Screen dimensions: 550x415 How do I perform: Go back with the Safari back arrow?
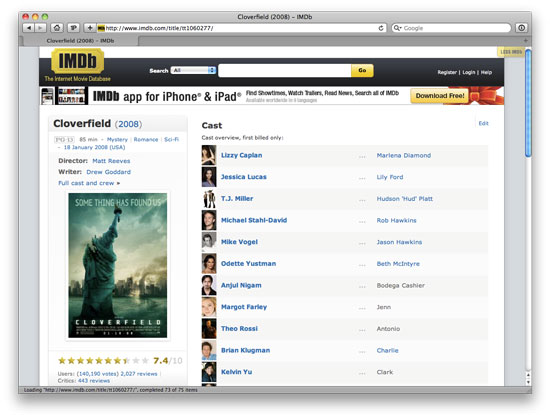pyautogui.click(x=29, y=28)
